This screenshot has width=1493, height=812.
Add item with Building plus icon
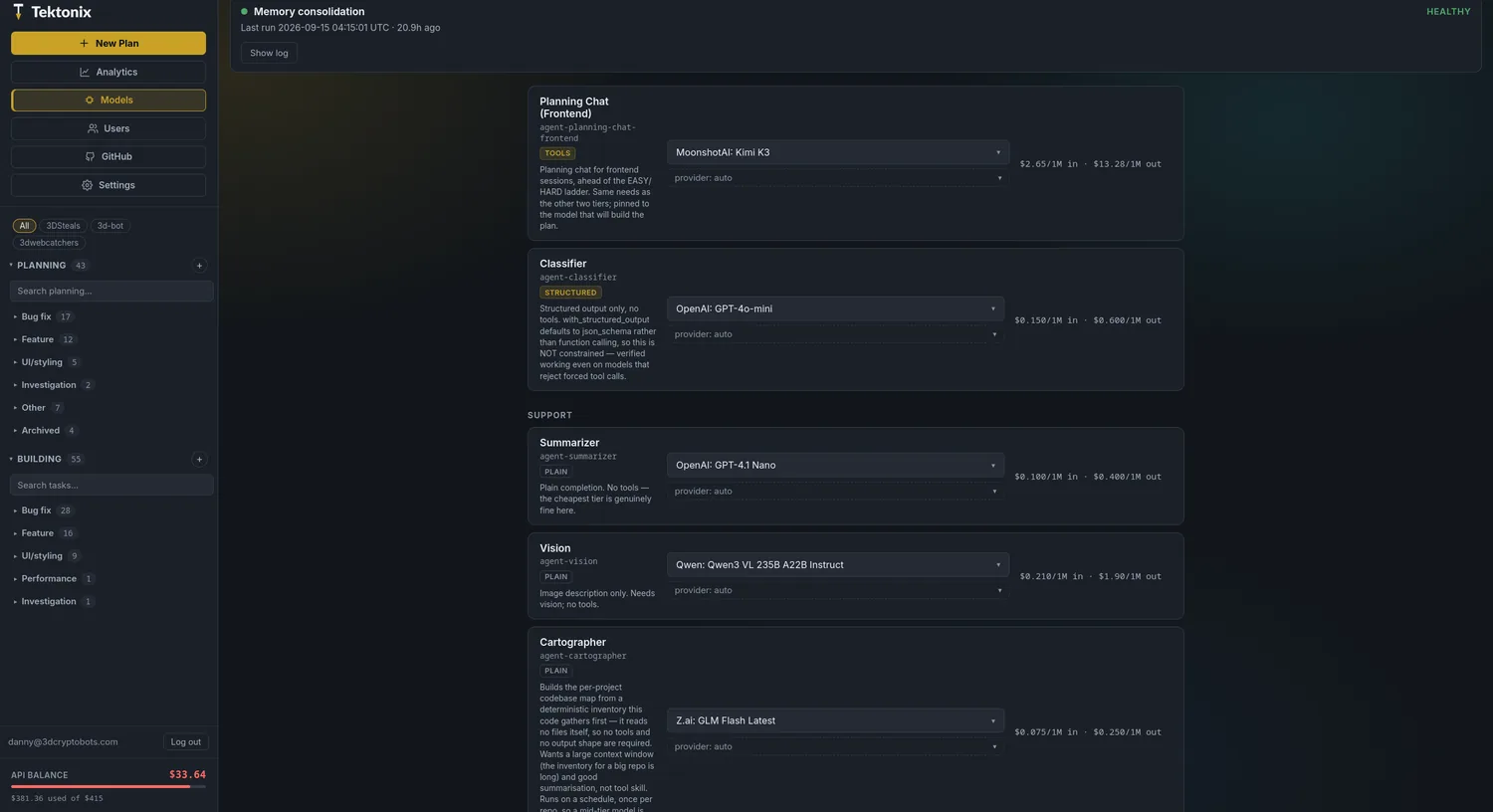199,460
